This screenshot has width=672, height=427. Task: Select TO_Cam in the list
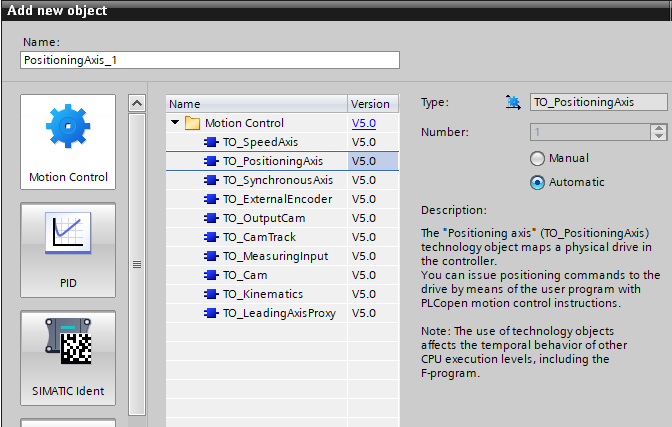tap(245, 275)
